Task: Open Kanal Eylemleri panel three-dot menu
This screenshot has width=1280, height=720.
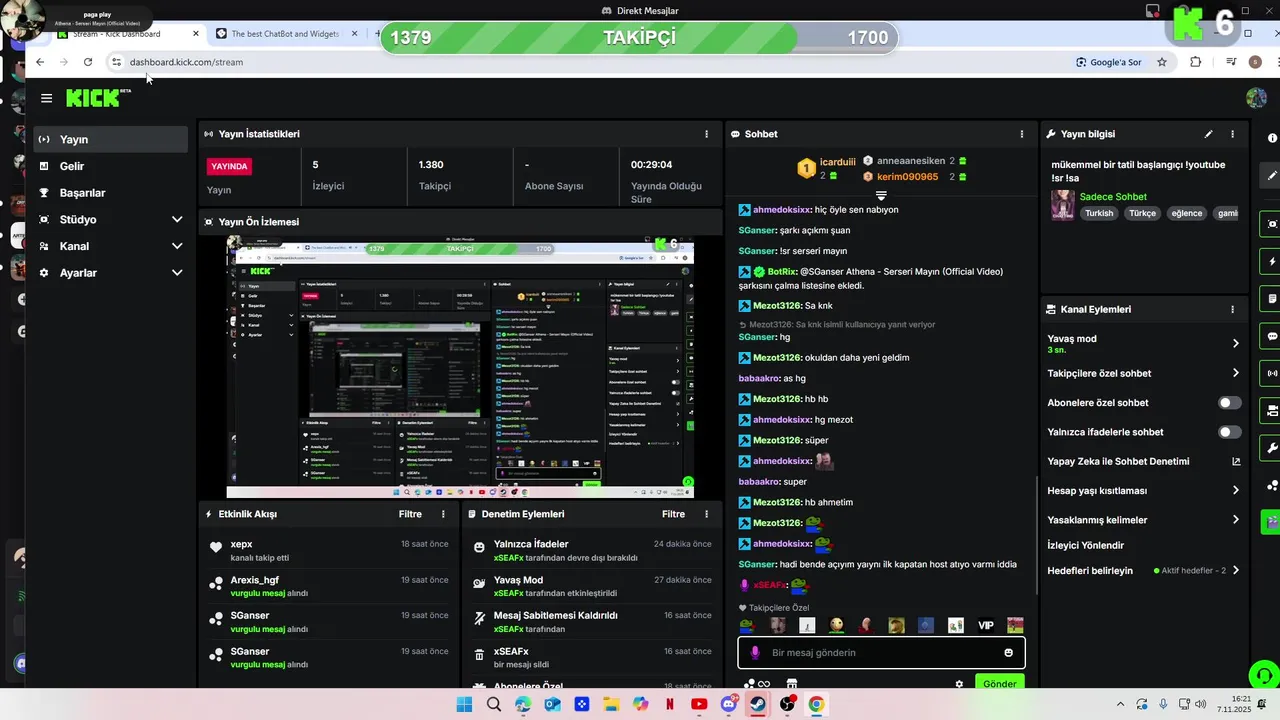Action: (x=1232, y=310)
